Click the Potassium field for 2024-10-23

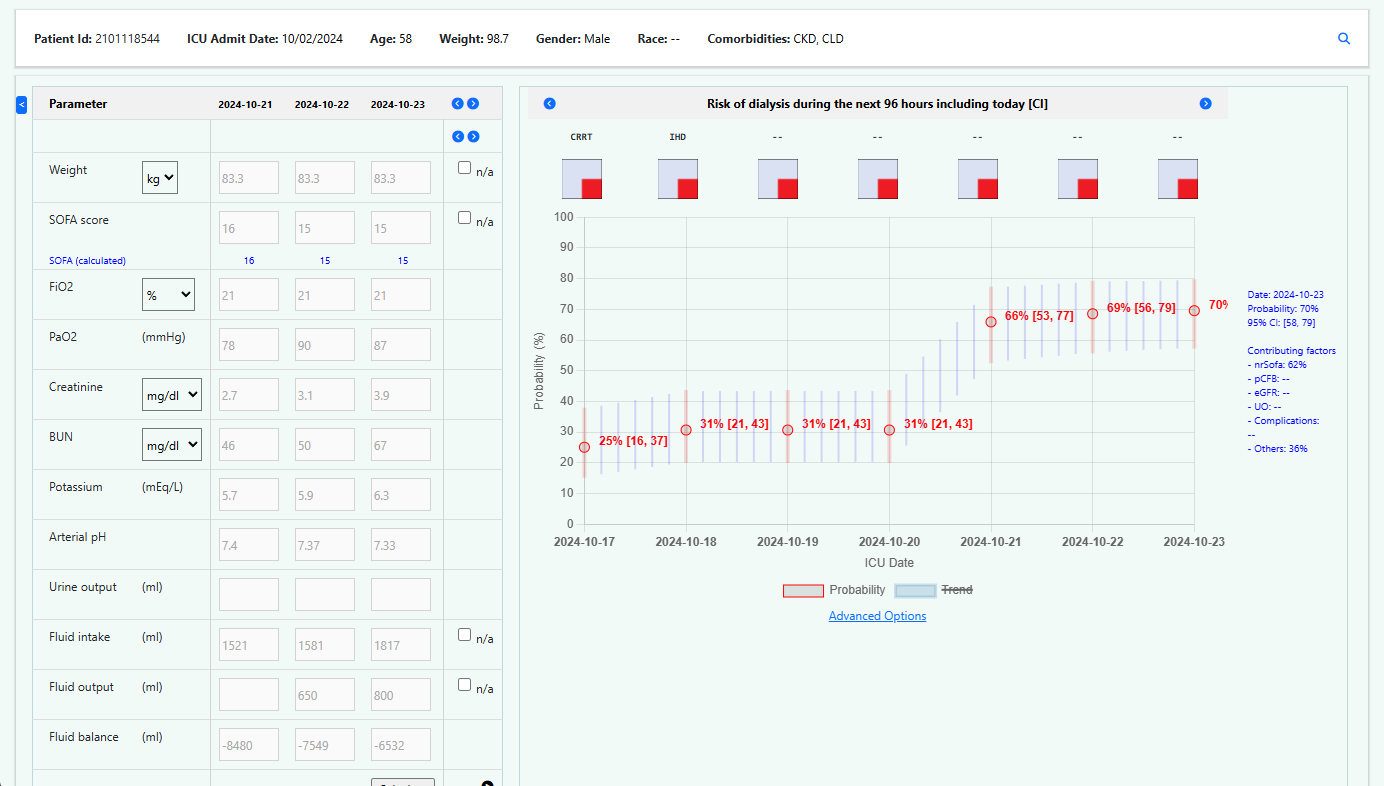[400, 495]
